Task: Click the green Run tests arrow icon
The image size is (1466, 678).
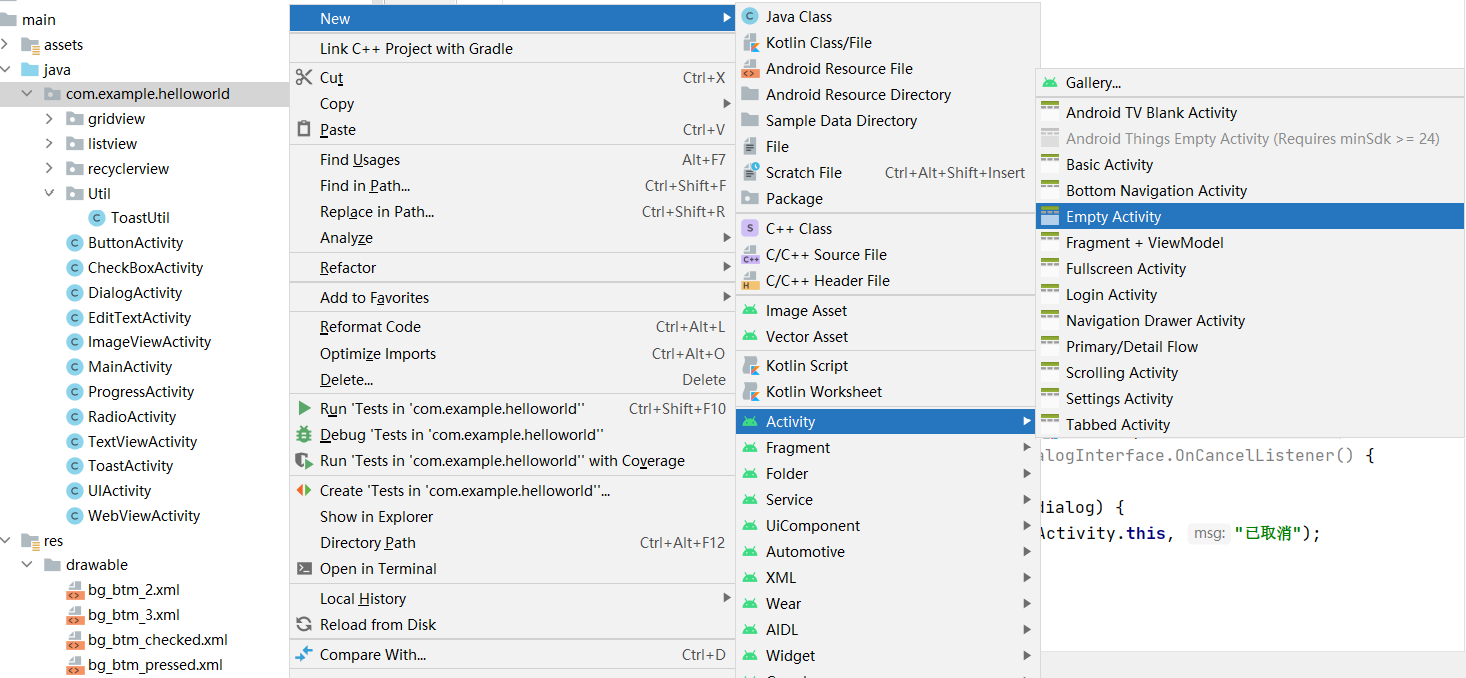Action: click(x=304, y=408)
